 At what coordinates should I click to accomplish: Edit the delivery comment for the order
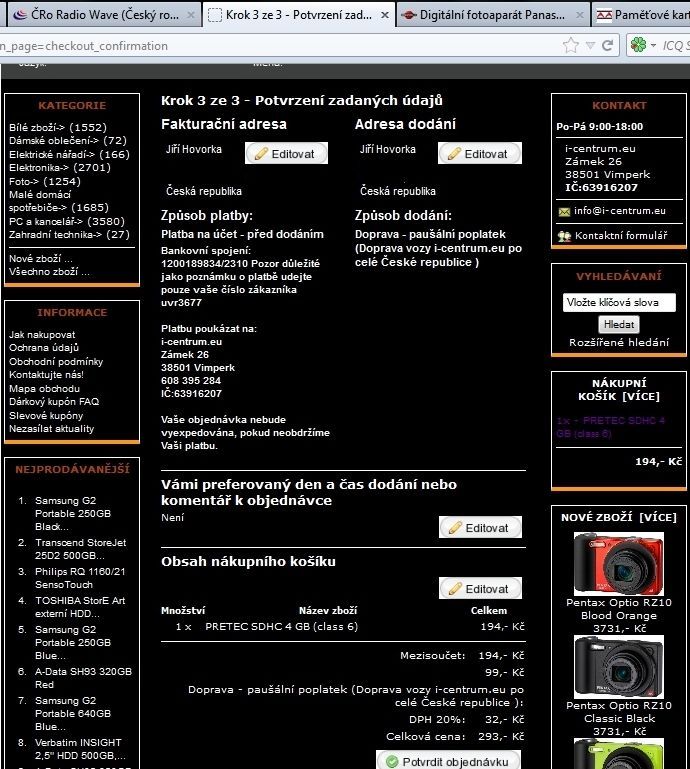click(481, 528)
